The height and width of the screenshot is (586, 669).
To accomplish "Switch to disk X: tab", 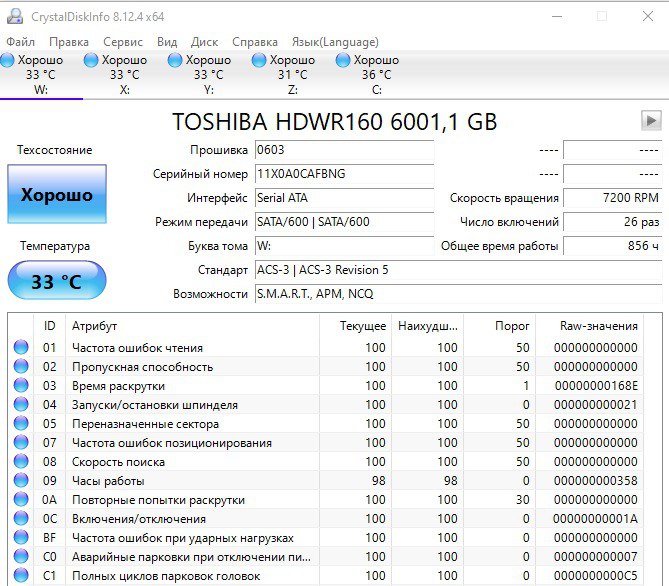I will click(125, 75).
